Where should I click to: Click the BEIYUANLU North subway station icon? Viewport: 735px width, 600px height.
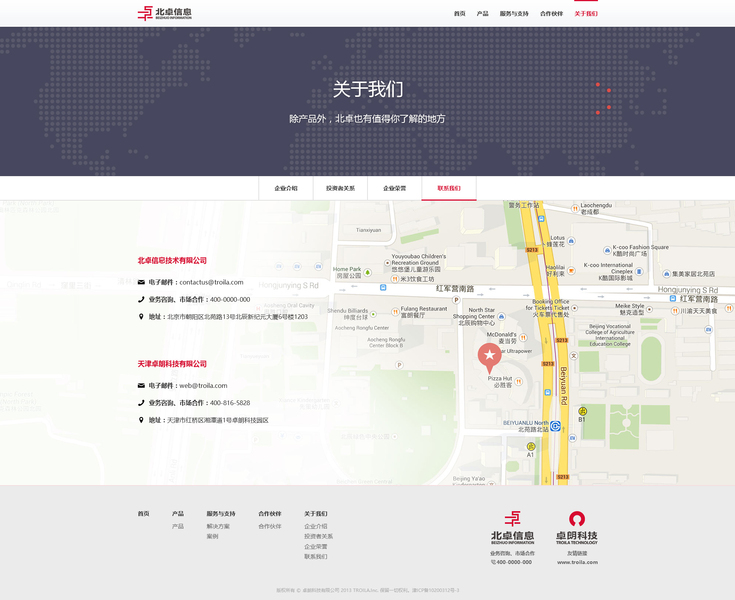pyautogui.click(x=555, y=426)
